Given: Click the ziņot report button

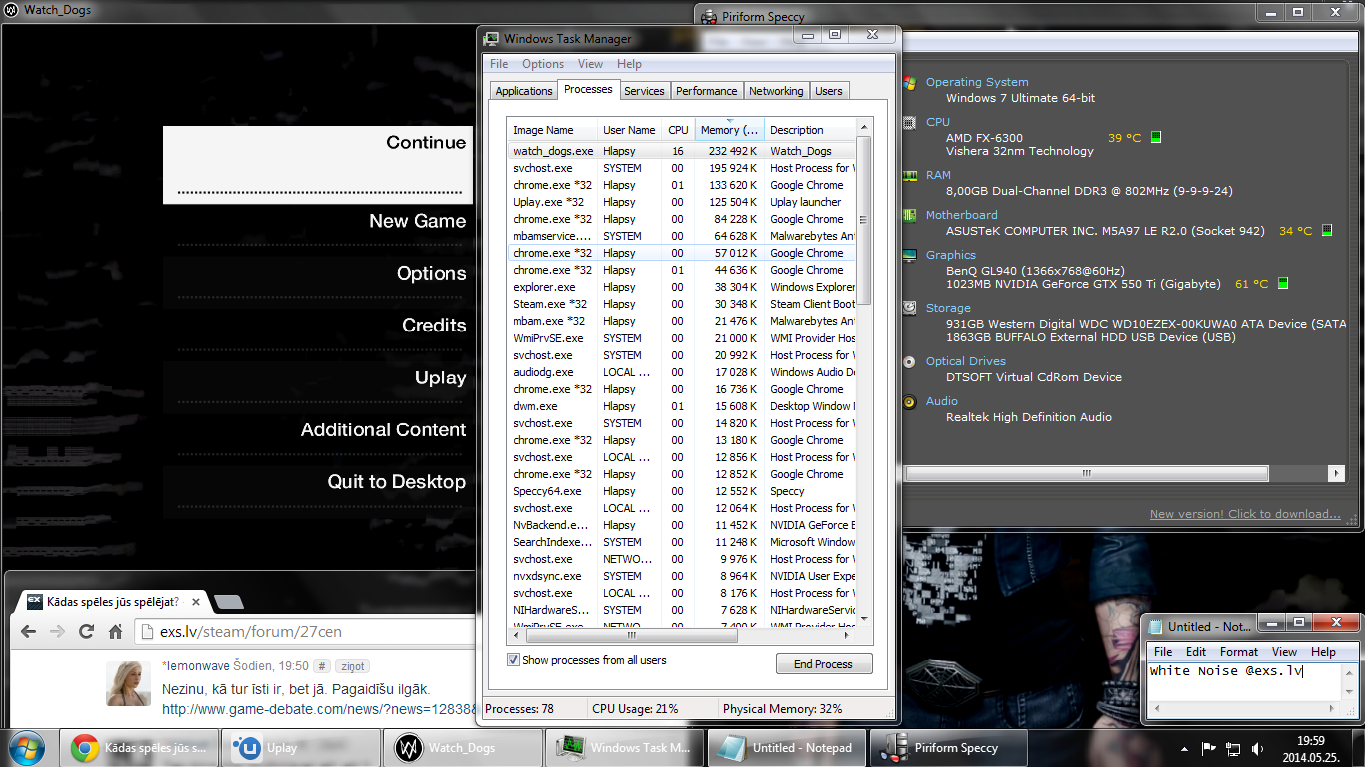Looking at the screenshot, I should point(351,666).
